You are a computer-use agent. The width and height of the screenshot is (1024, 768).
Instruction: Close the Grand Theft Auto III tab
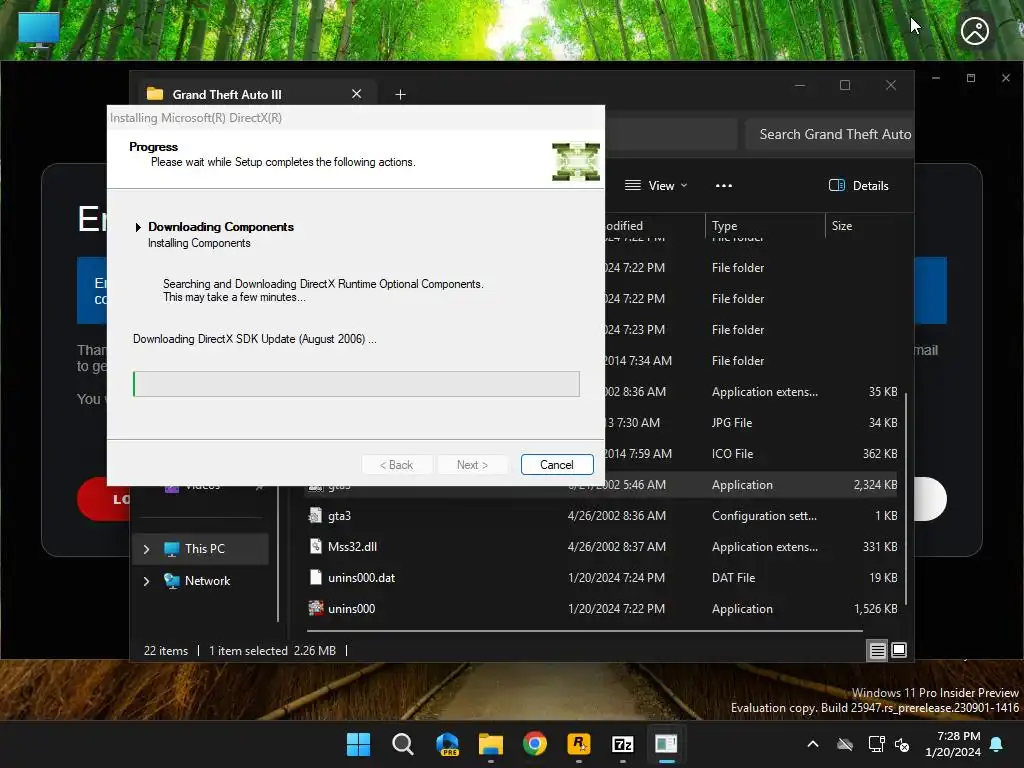tap(357, 94)
